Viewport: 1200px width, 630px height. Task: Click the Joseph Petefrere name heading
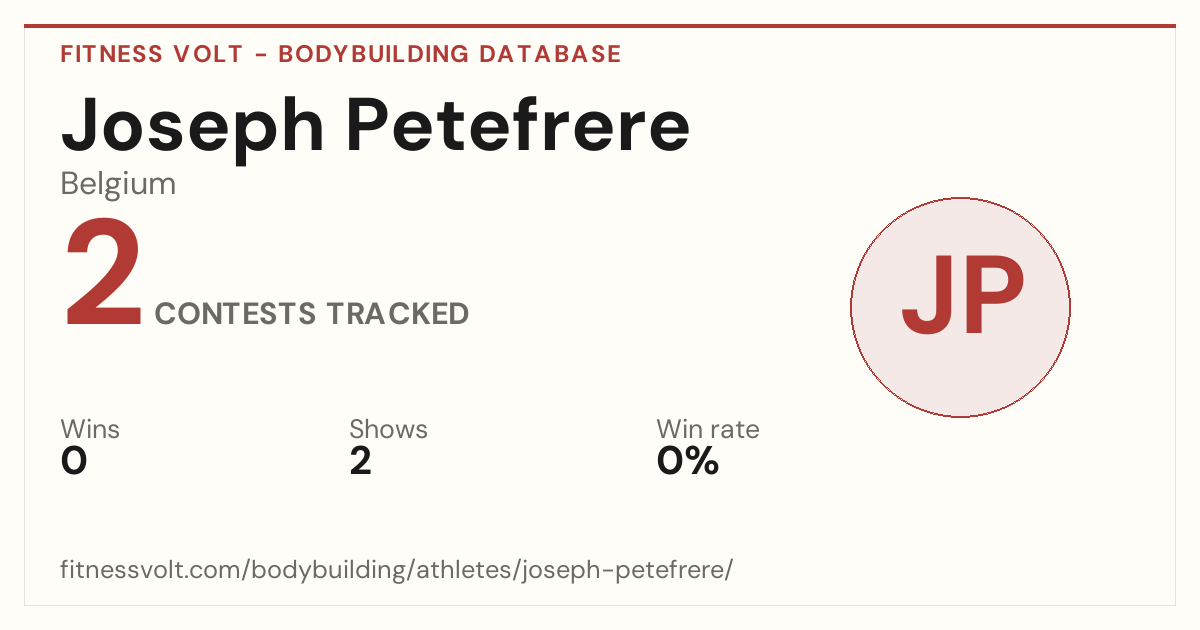(375, 127)
